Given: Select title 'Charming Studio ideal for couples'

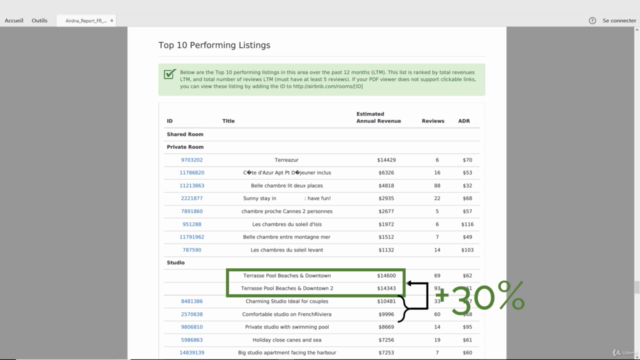Looking at the screenshot, I should 287,301.
